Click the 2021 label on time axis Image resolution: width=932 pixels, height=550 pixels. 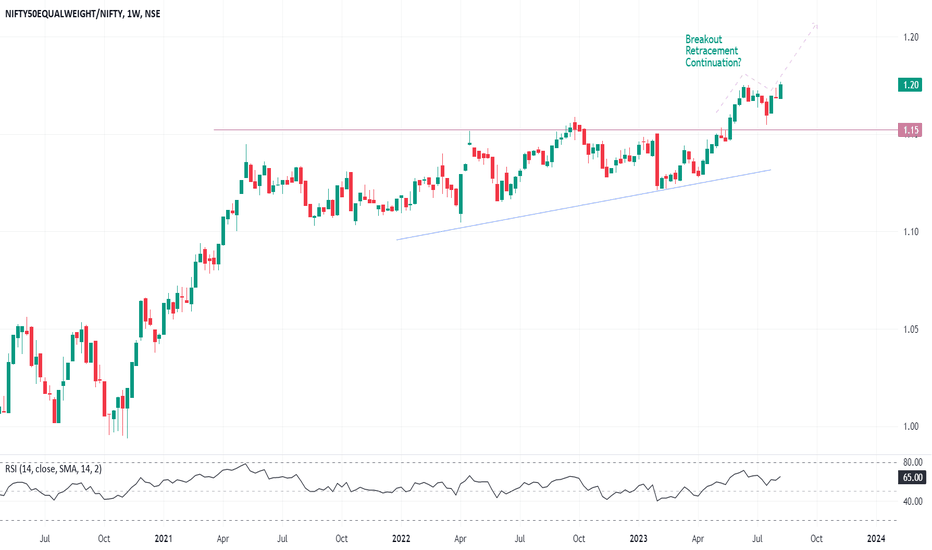[x=163, y=539]
